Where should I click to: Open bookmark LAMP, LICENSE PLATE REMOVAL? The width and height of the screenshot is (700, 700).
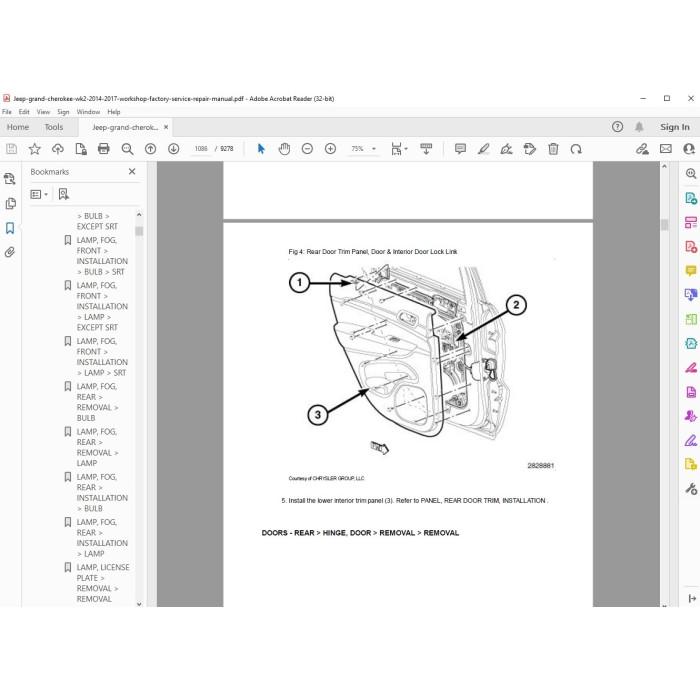click(x=103, y=583)
